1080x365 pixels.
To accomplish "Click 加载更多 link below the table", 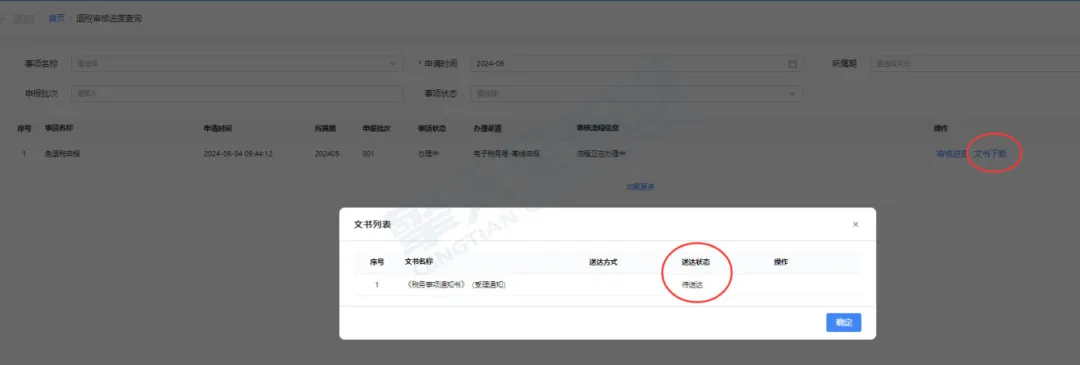I will 640,186.
